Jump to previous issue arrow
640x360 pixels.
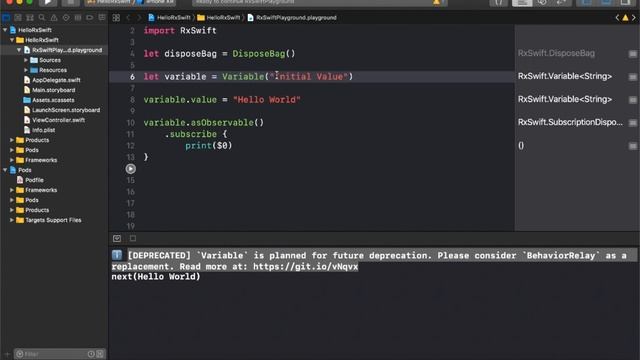click(617, 18)
